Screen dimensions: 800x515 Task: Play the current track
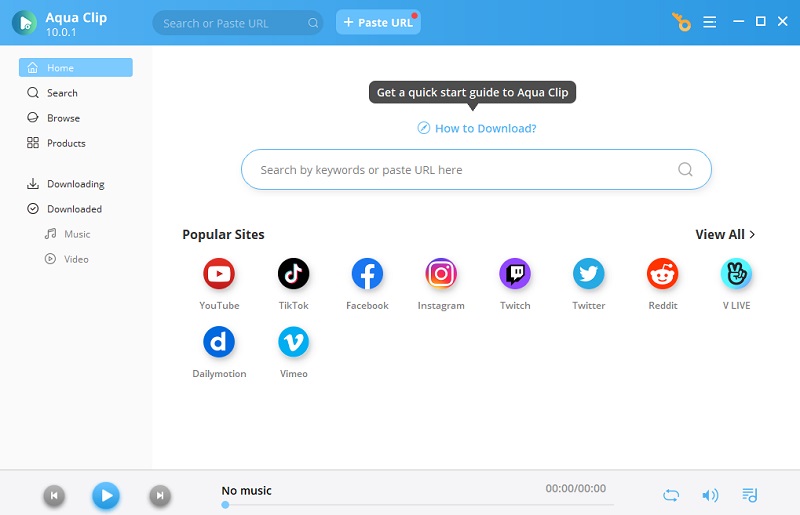pyautogui.click(x=106, y=496)
